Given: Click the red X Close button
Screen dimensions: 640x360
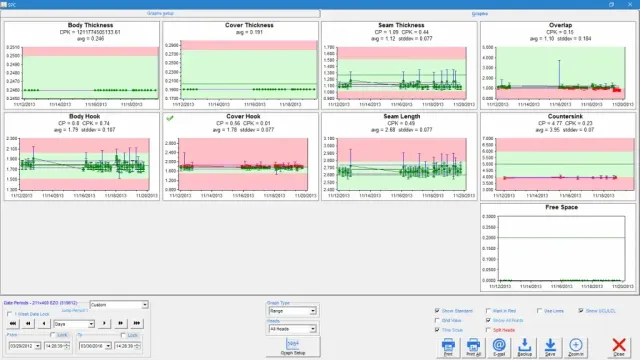Looking at the screenshot, I should (619, 347).
